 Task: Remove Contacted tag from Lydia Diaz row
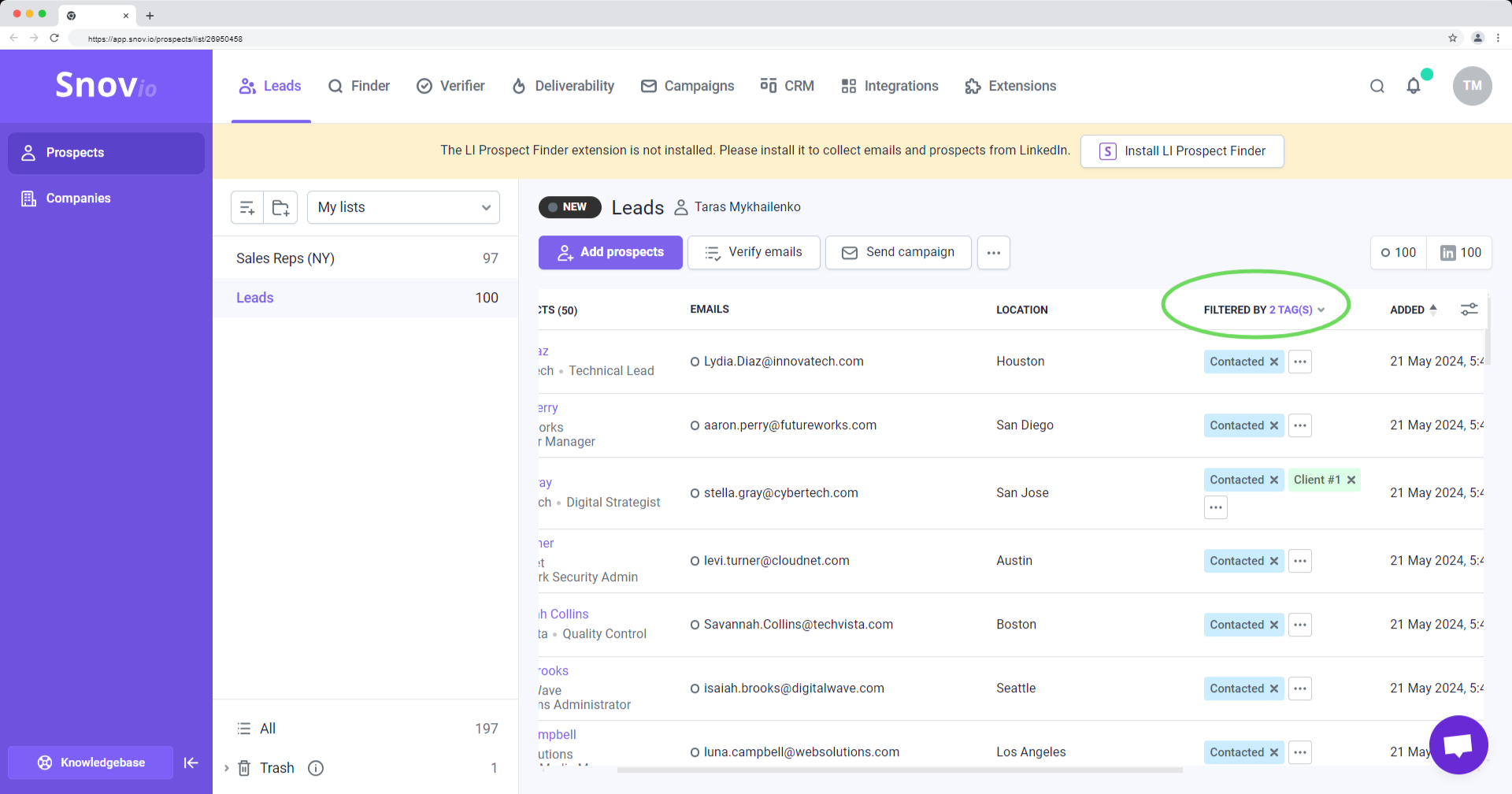(1274, 362)
